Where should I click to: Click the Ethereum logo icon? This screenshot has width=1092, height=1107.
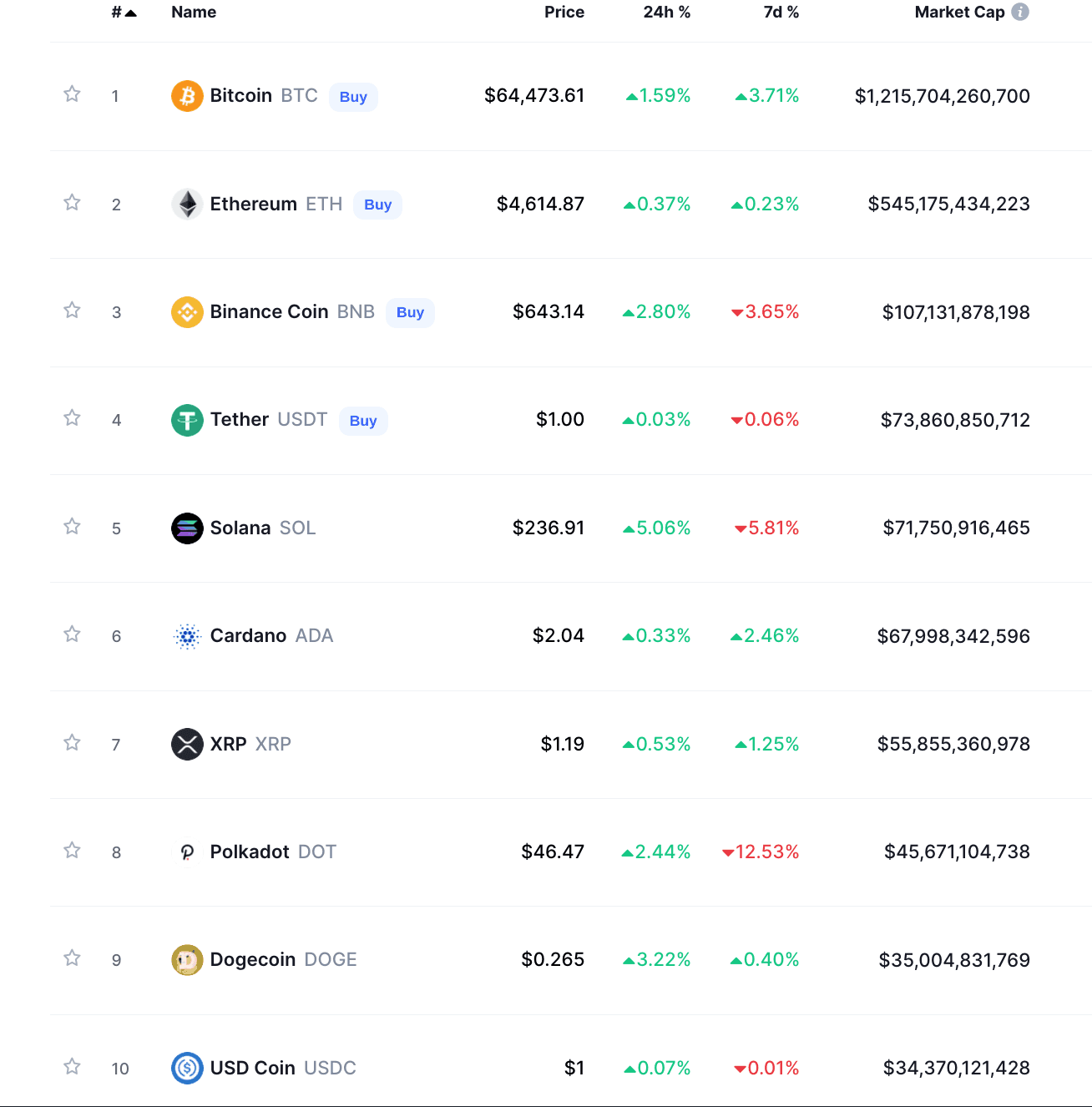pyautogui.click(x=187, y=205)
